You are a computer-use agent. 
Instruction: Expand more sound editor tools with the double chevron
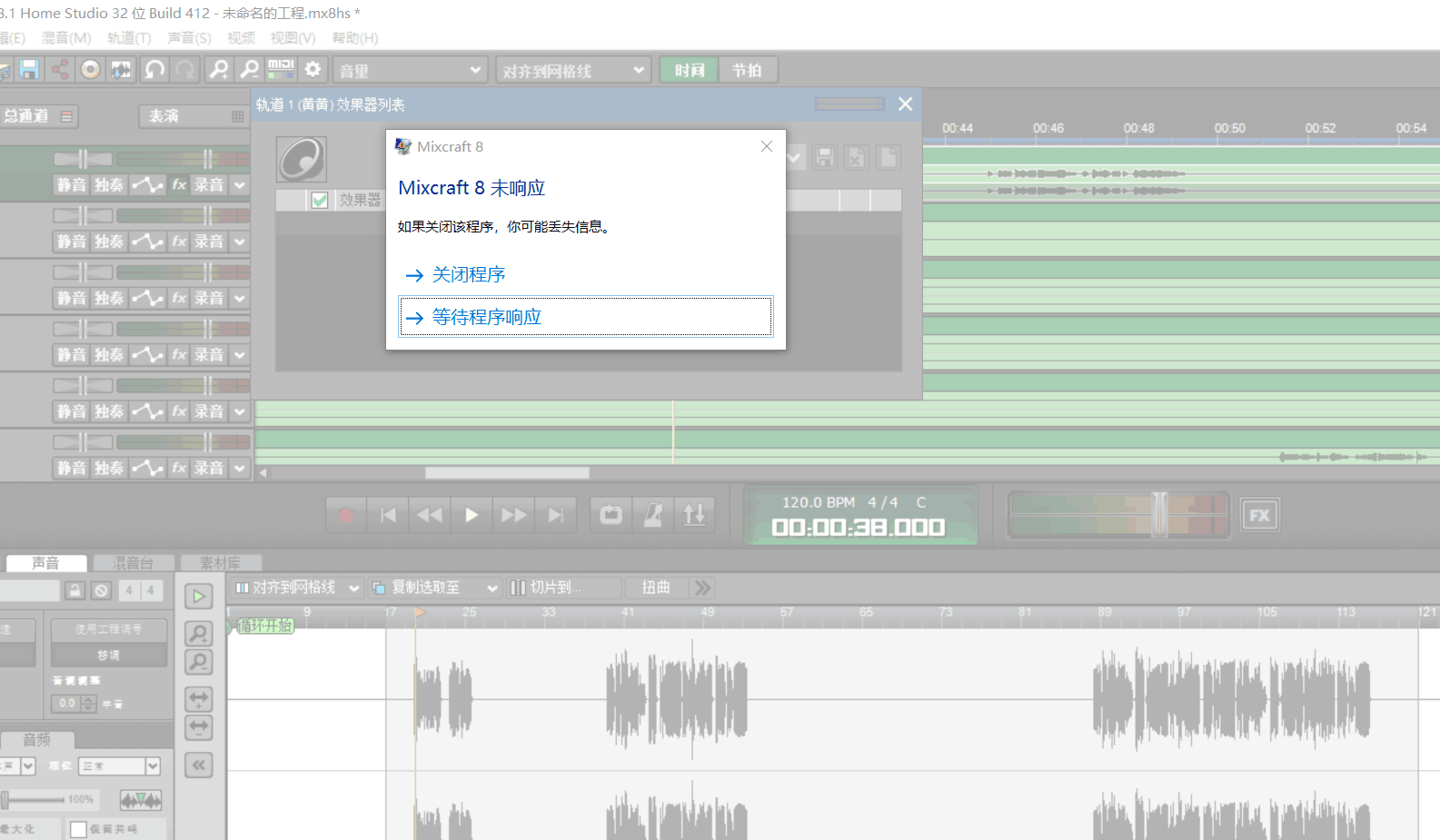(x=702, y=588)
